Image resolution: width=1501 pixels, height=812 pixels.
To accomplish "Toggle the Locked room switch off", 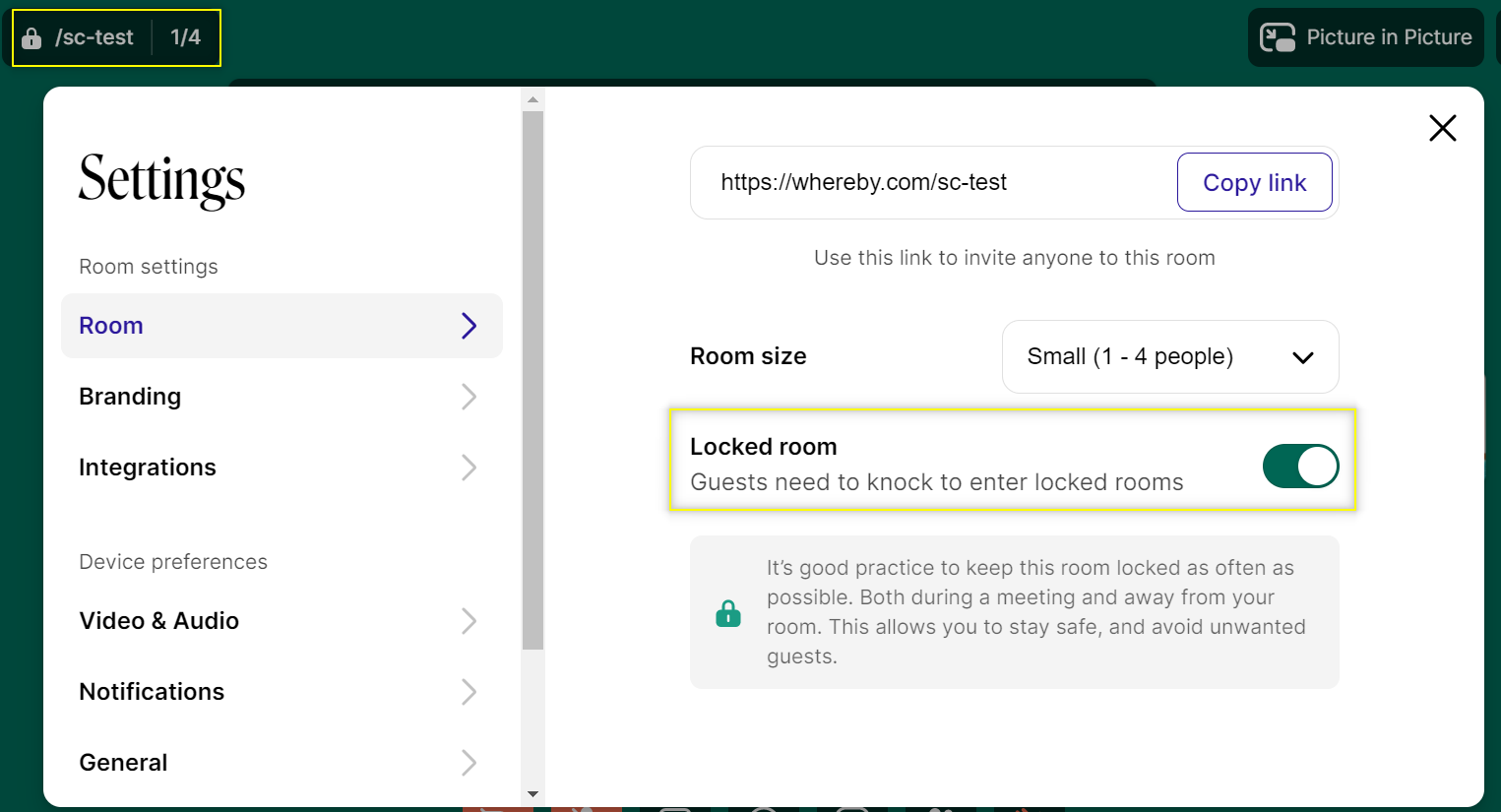I will (1299, 467).
